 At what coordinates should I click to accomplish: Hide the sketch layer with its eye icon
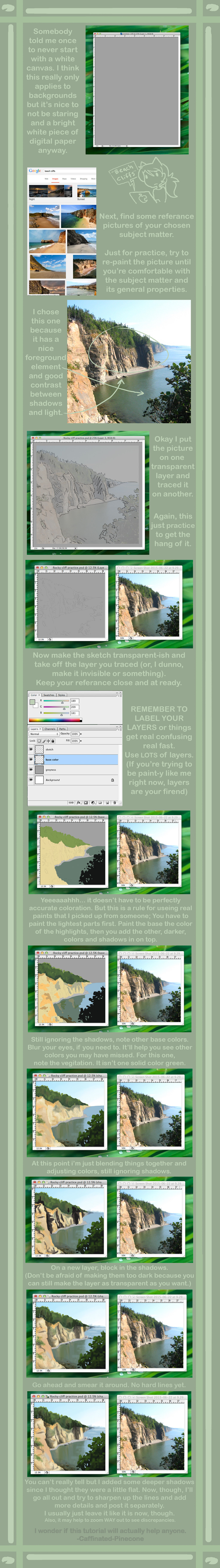[x=31, y=749]
